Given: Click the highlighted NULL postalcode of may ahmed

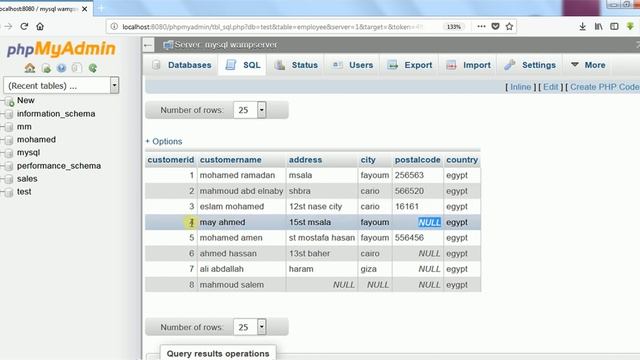Looking at the screenshot, I should pyautogui.click(x=429, y=222).
